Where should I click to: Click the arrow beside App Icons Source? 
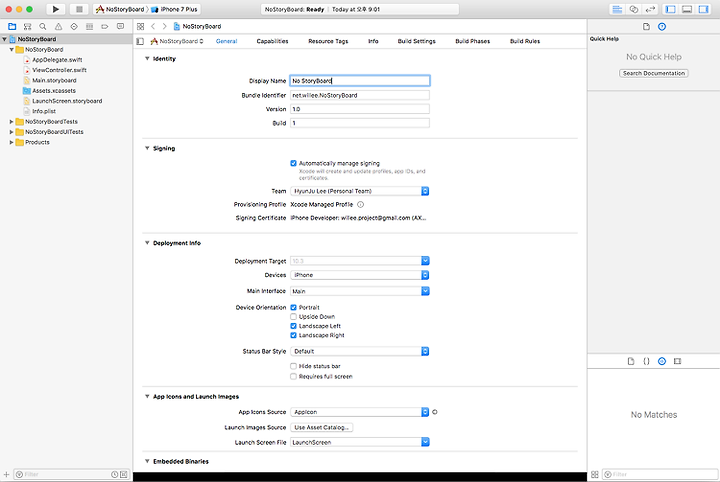[x=435, y=412]
